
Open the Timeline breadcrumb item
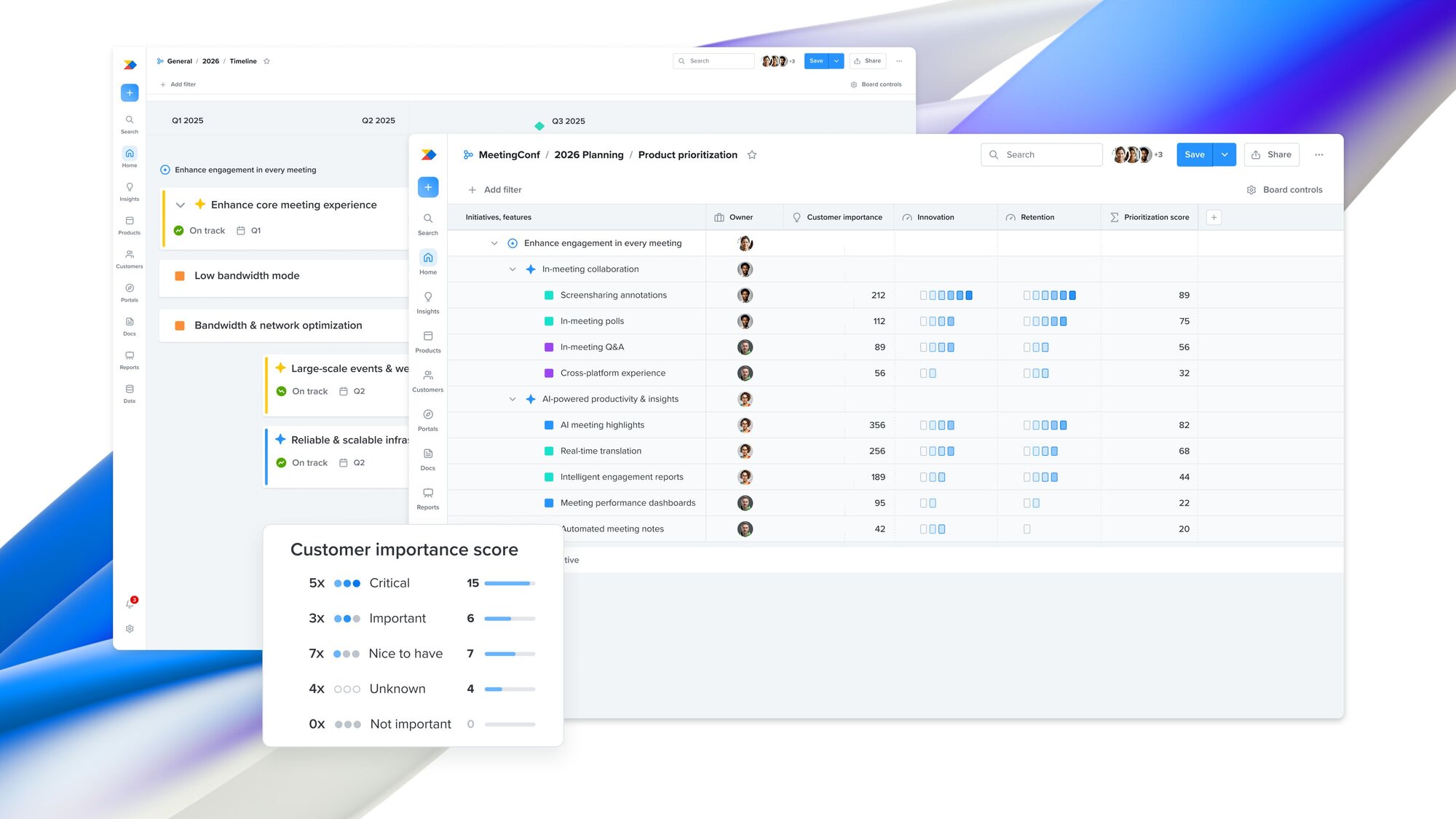[x=242, y=61]
